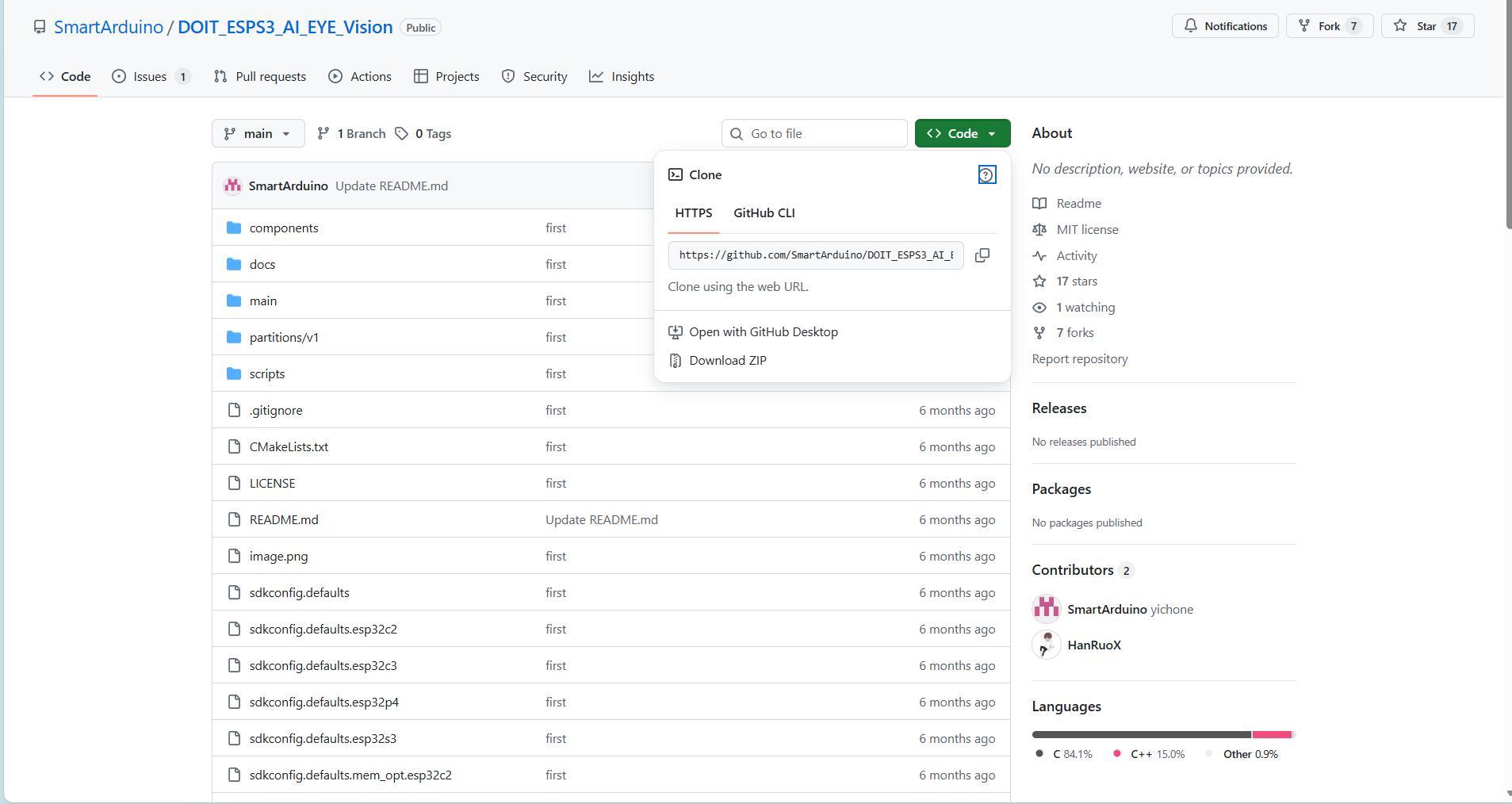Open the Releases heading link

(1059, 408)
